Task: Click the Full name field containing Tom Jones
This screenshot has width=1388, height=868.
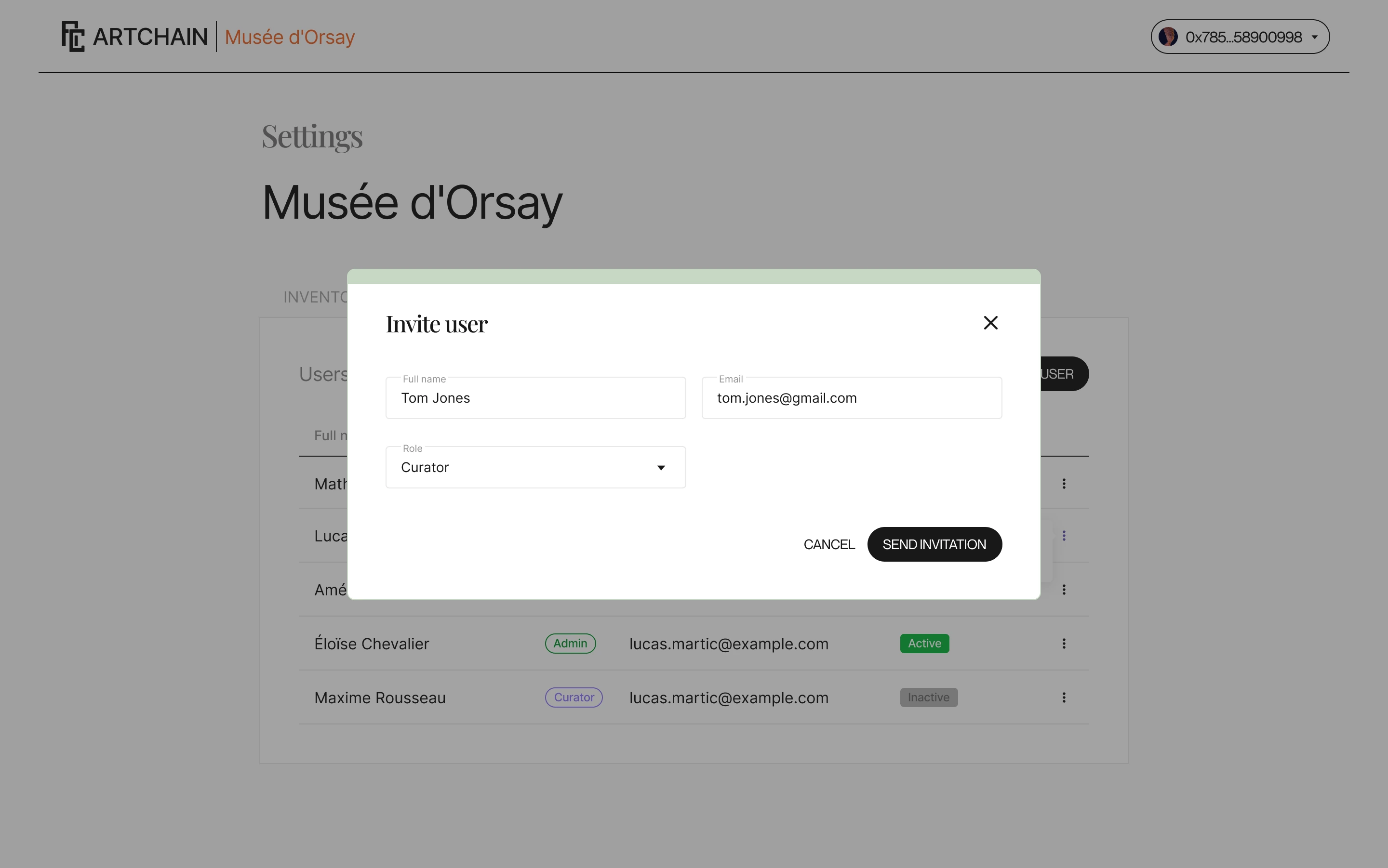Action: coord(535,398)
